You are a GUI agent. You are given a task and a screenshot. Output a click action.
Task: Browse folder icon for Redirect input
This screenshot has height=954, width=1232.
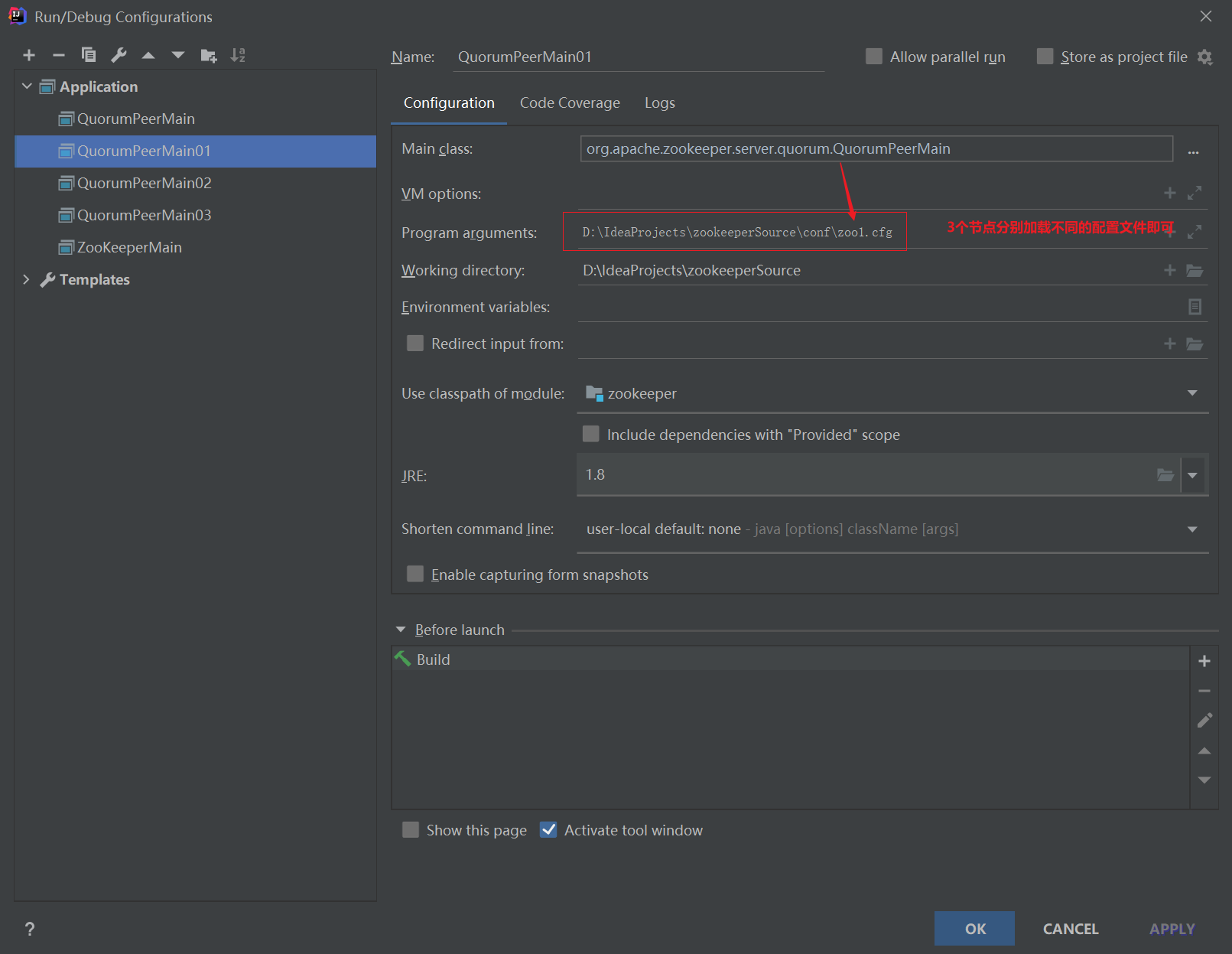(x=1195, y=344)
